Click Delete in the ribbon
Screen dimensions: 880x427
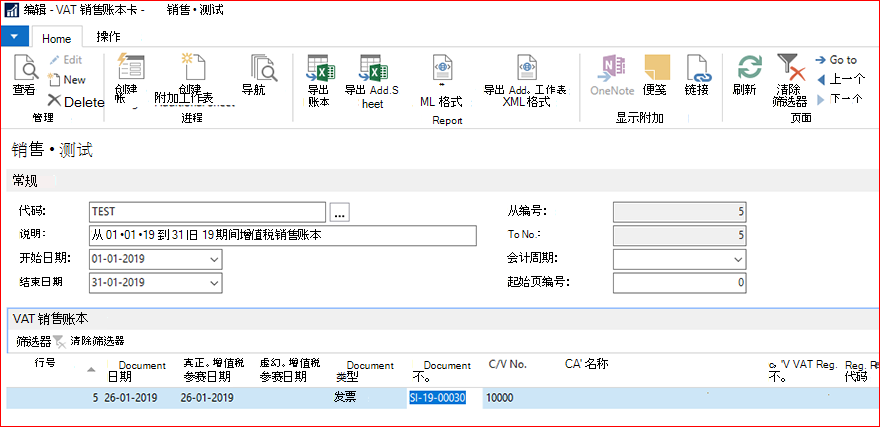(x=76, y=102)
